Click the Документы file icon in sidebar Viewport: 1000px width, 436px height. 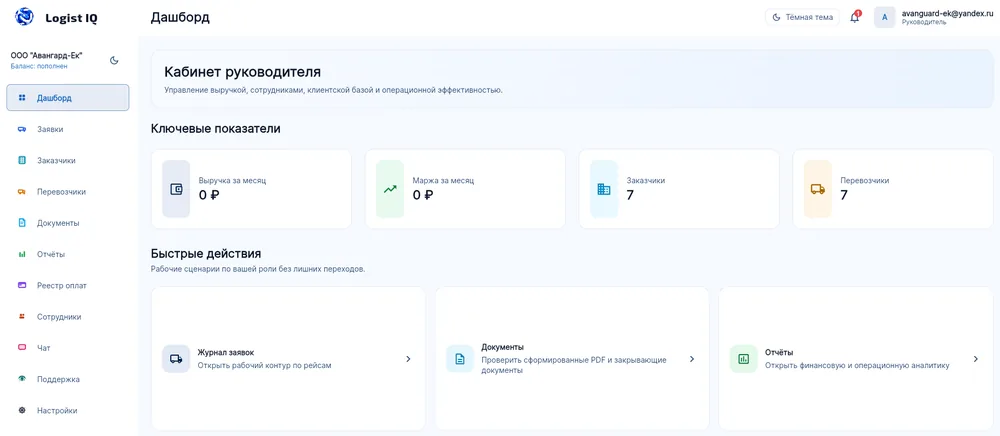click(x=22, y=223)
